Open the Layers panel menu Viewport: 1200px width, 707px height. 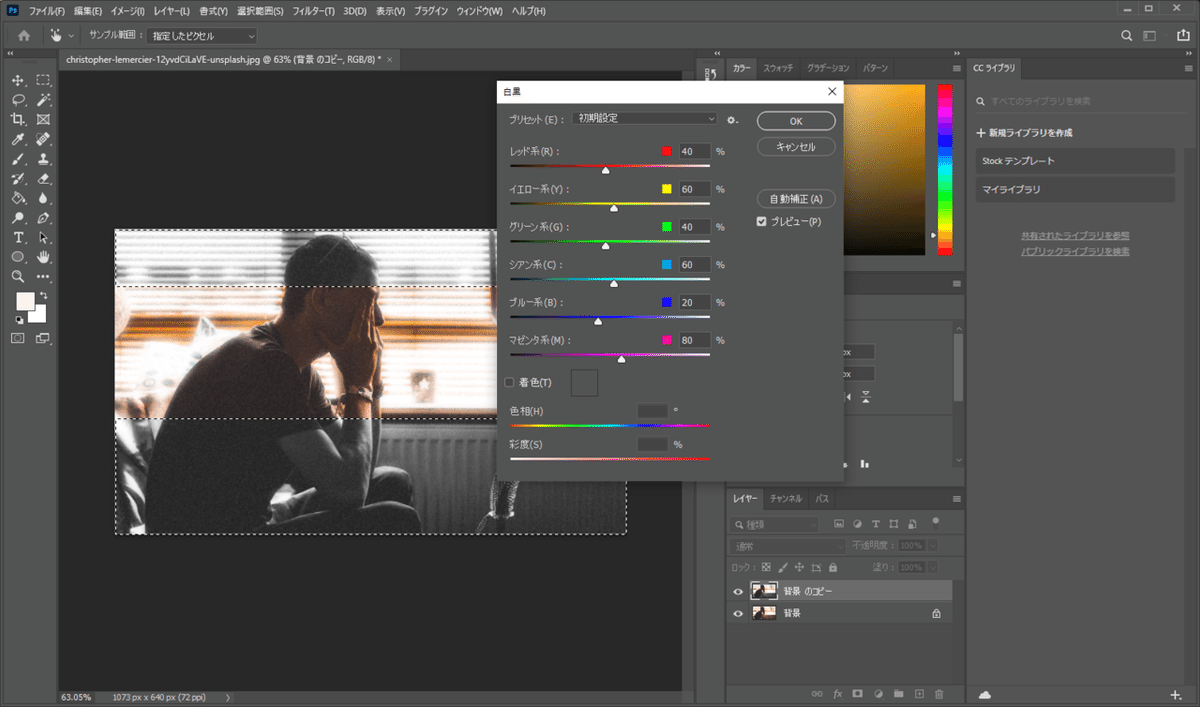pyautogui.click(x=956, y=498)
